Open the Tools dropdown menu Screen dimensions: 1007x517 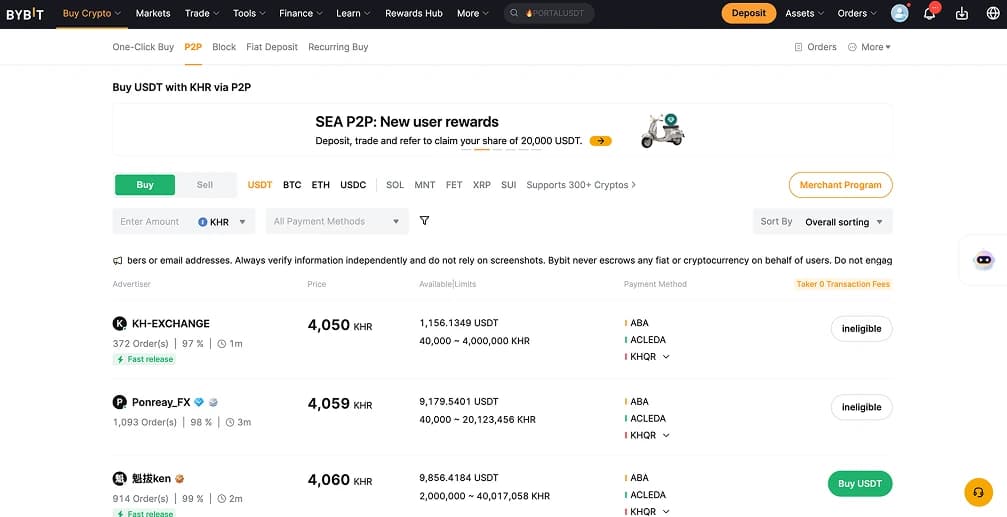(x=249, y=13)
